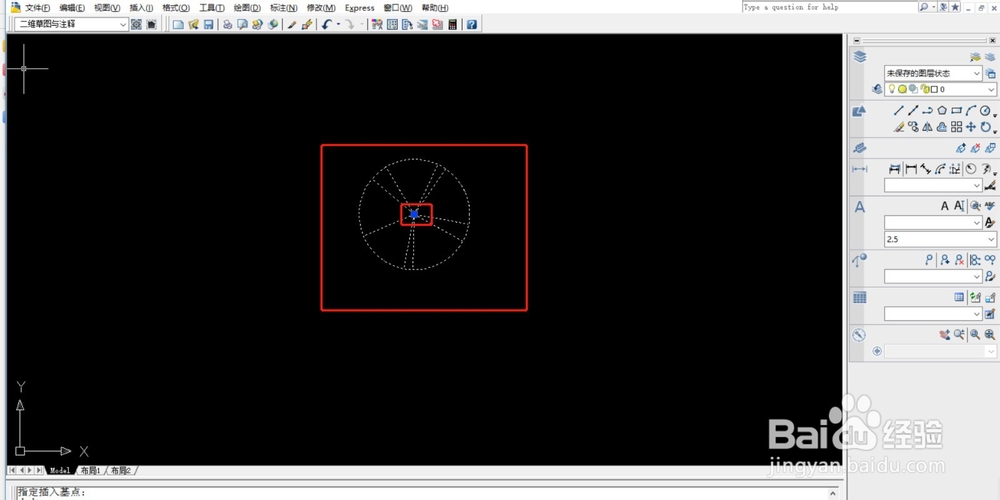Open the dimension style dropdown
This screenshot has height=500, width=1000.
[933, 185]
